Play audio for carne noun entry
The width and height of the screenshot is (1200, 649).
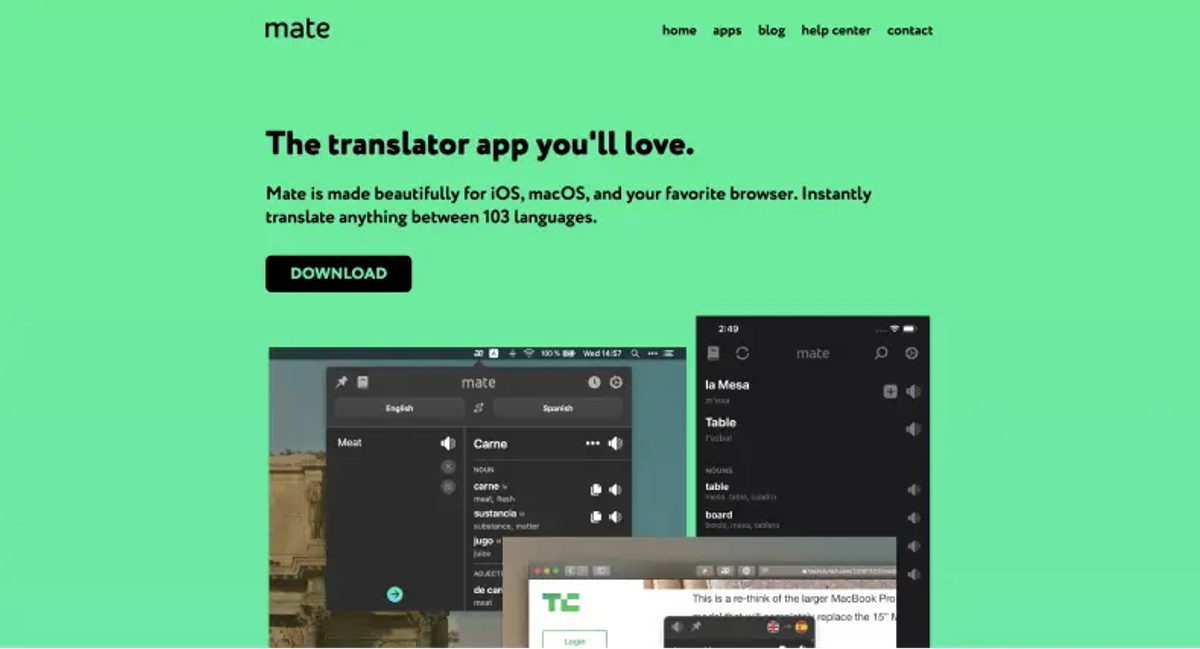(x=615, y=490)
